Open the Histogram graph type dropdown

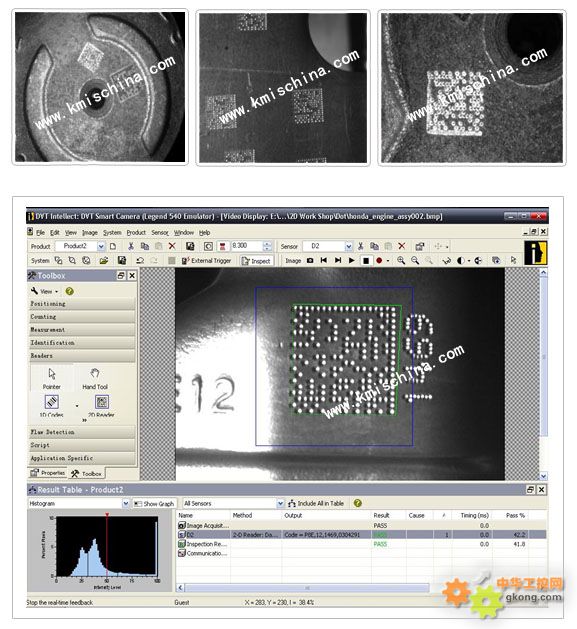[x=126, y=503]
